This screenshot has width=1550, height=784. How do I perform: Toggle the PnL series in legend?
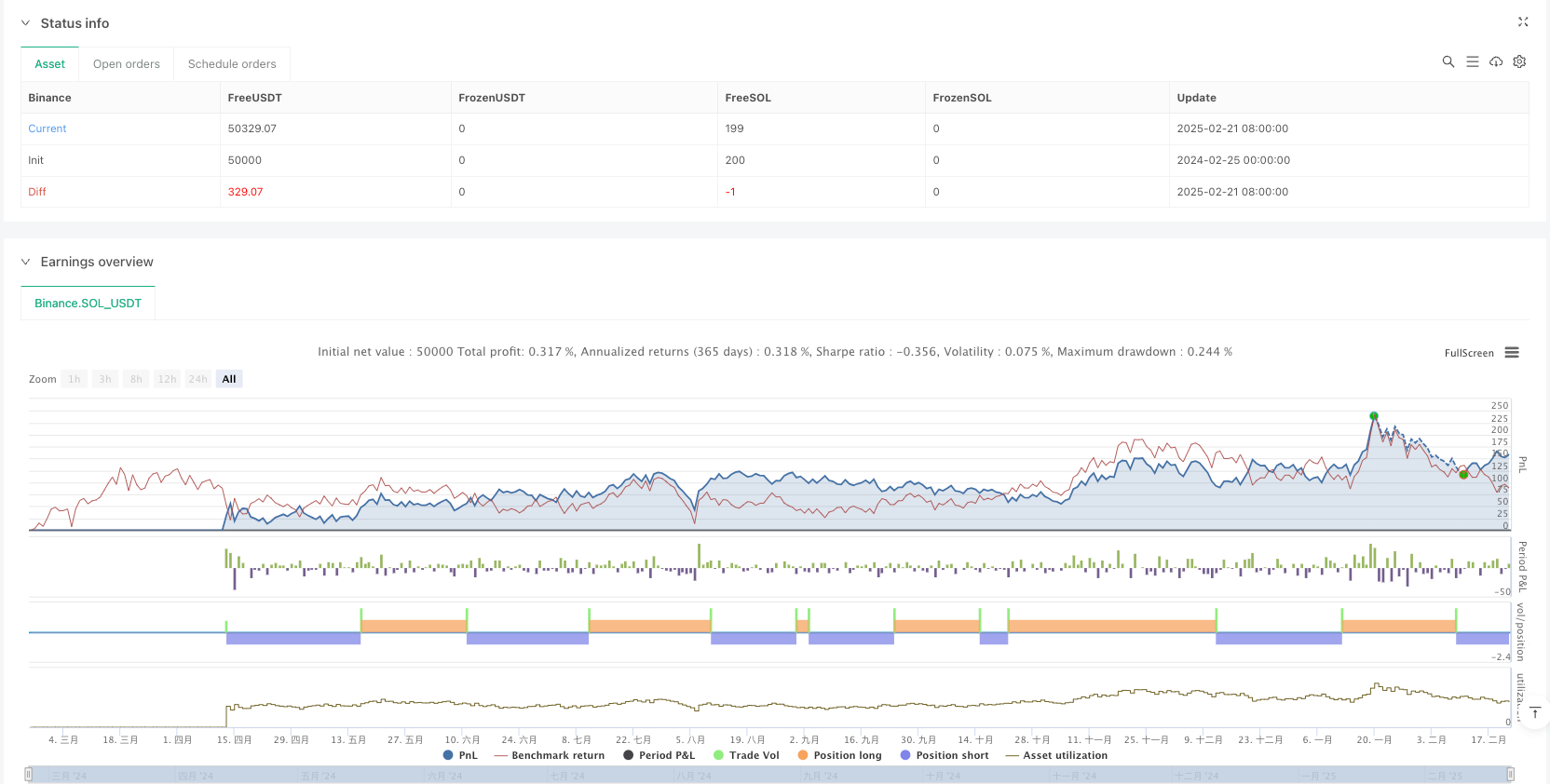(x=461, y=755)
